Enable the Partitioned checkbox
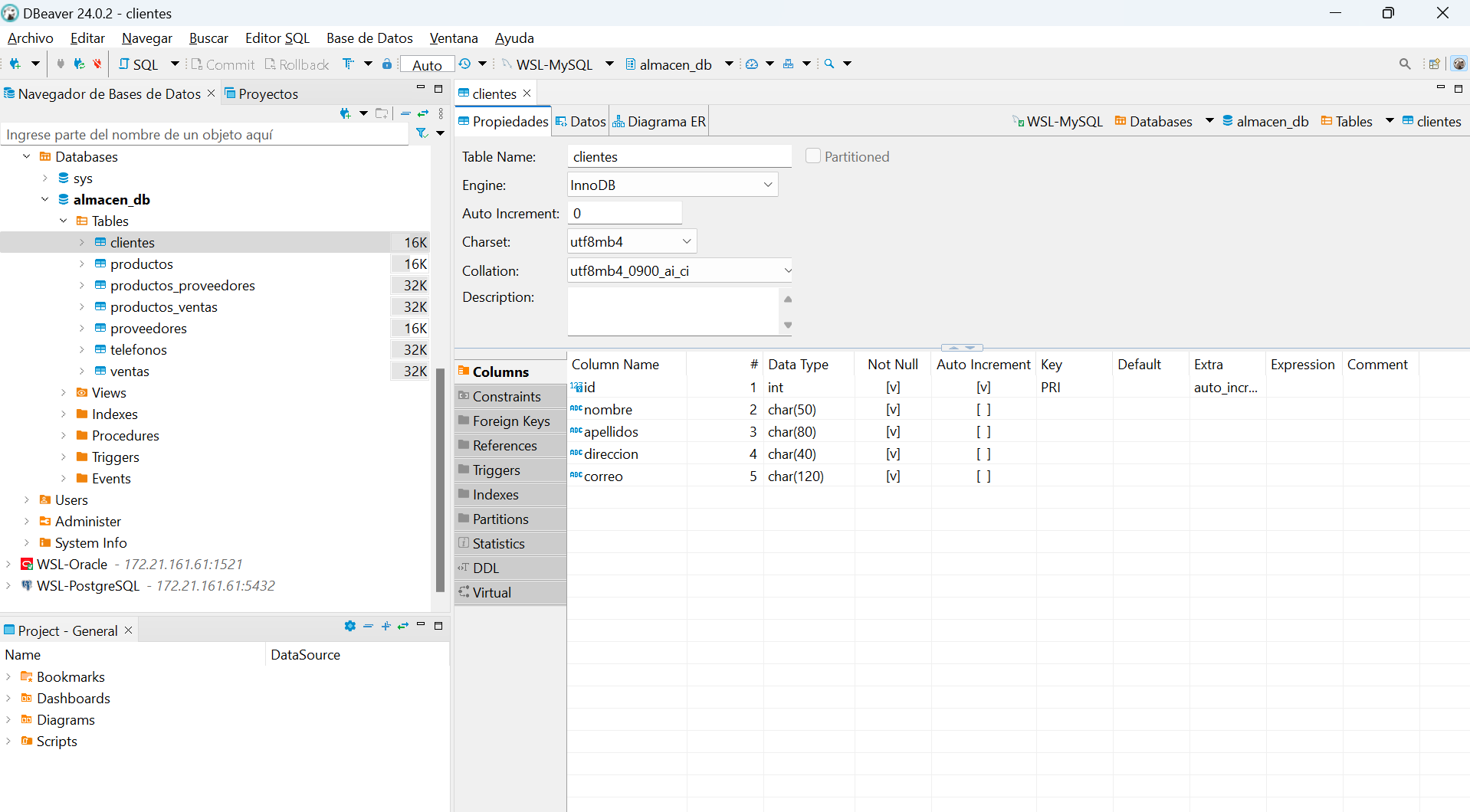Viewport: 1470px width, 812px height. coord(813,156)
